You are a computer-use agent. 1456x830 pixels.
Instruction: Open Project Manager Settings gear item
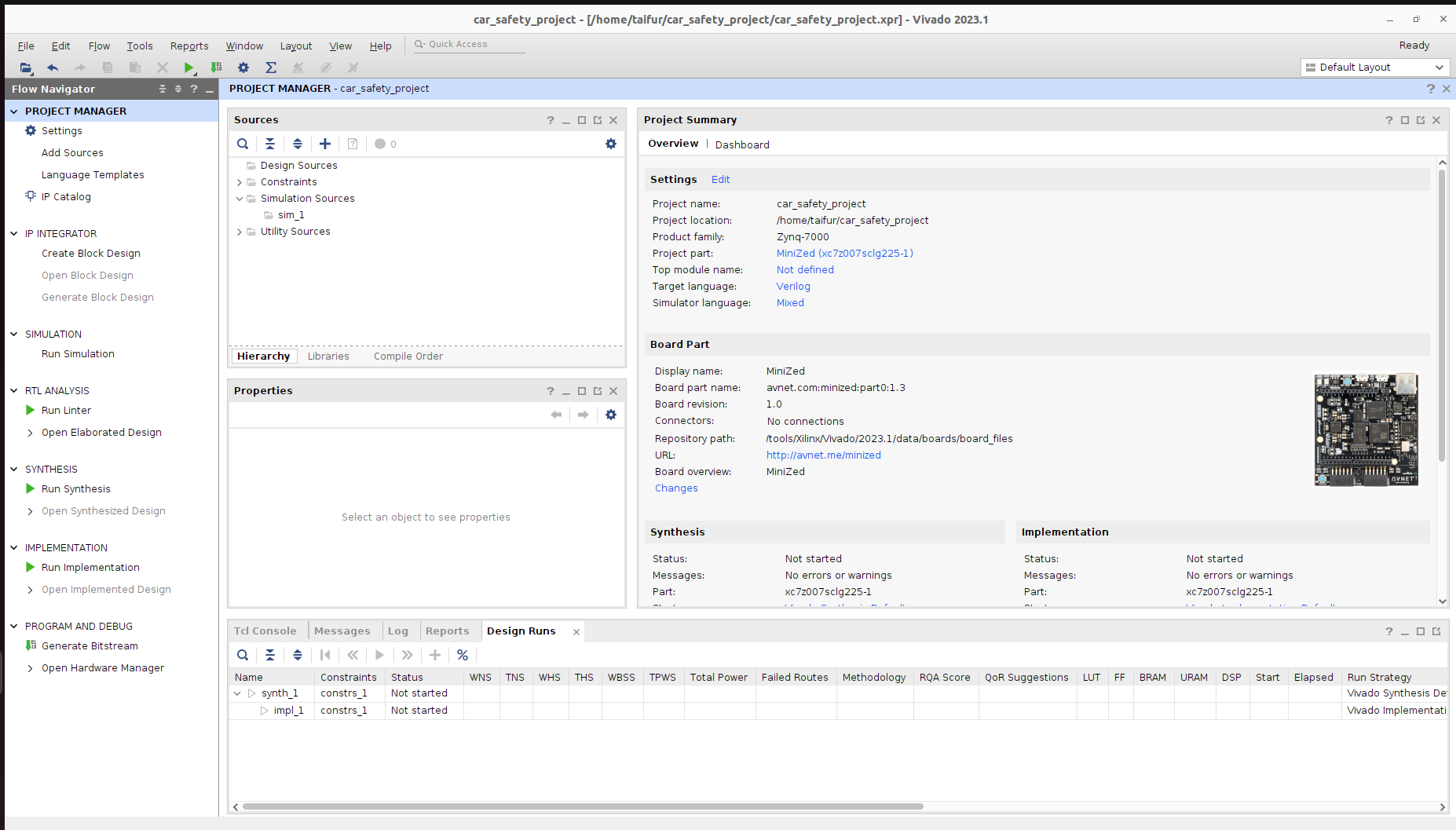[53, 131]
